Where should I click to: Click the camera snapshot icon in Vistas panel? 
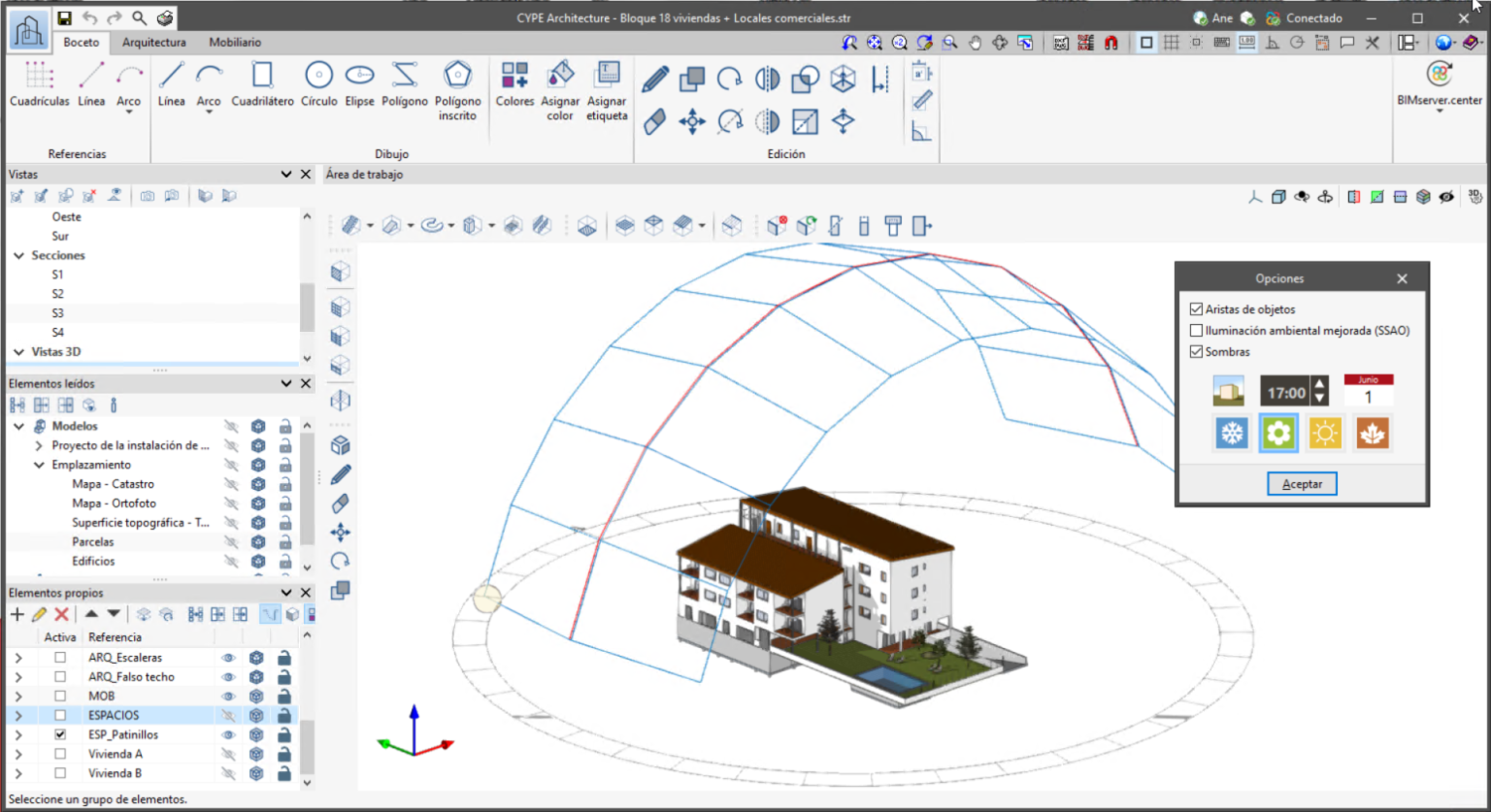(x=149, y=195)
